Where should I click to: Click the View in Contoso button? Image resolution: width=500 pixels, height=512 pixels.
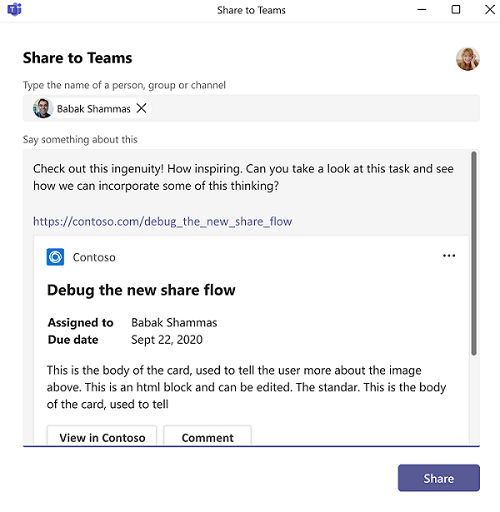pyautogui.click(x=102, y=435)
